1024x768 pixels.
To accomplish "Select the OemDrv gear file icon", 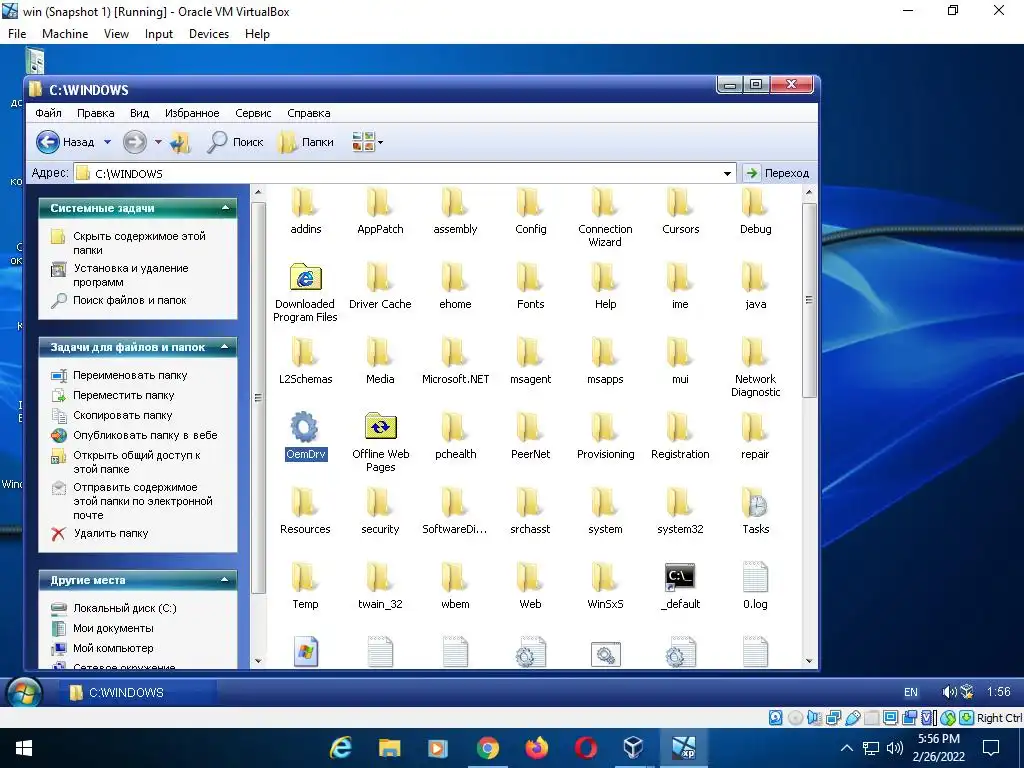I will 305,428.
